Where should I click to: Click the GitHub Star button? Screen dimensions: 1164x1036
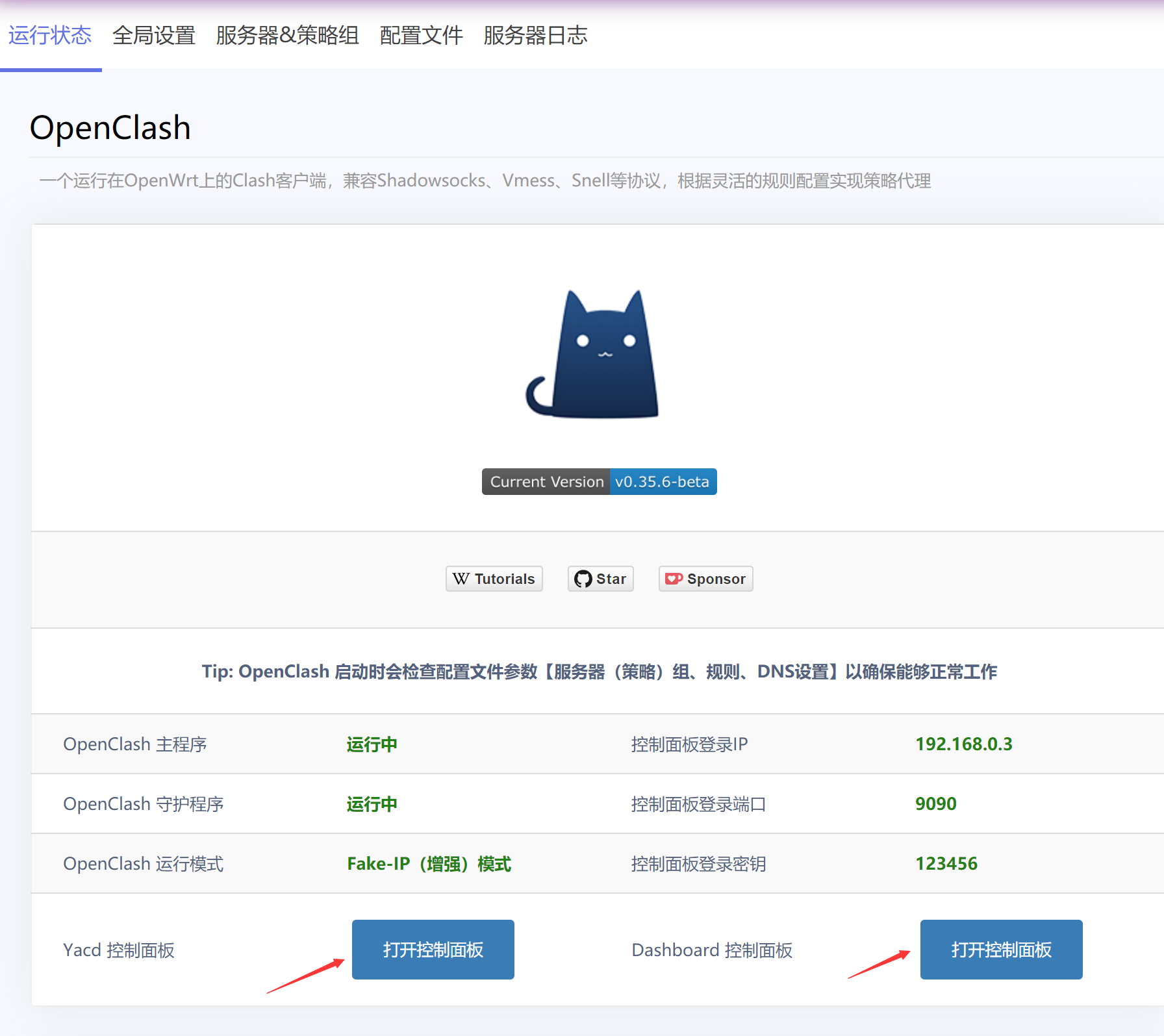click(x=601, y=579)
